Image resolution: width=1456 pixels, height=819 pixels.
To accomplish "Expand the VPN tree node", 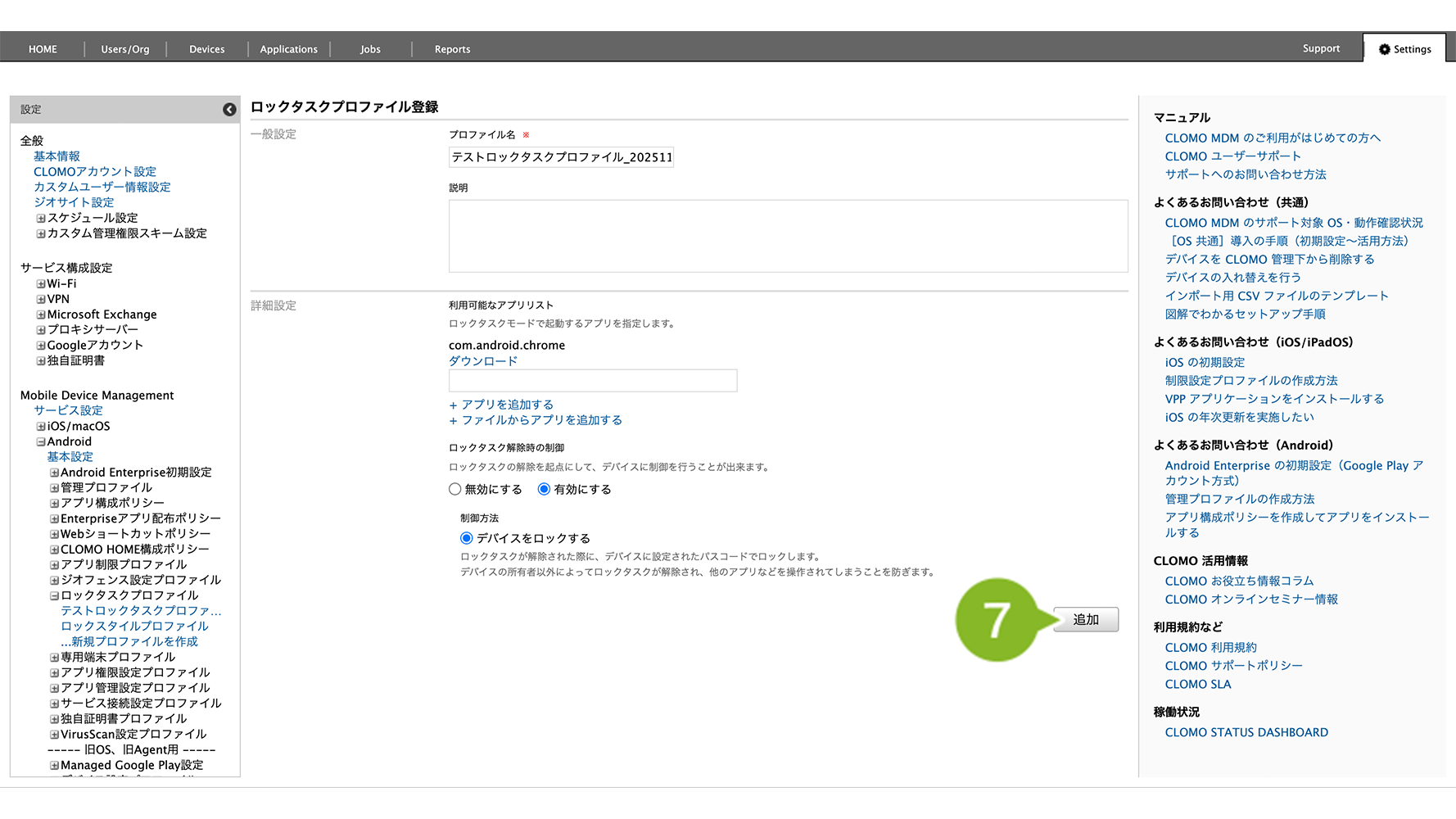I will (40, 300).
